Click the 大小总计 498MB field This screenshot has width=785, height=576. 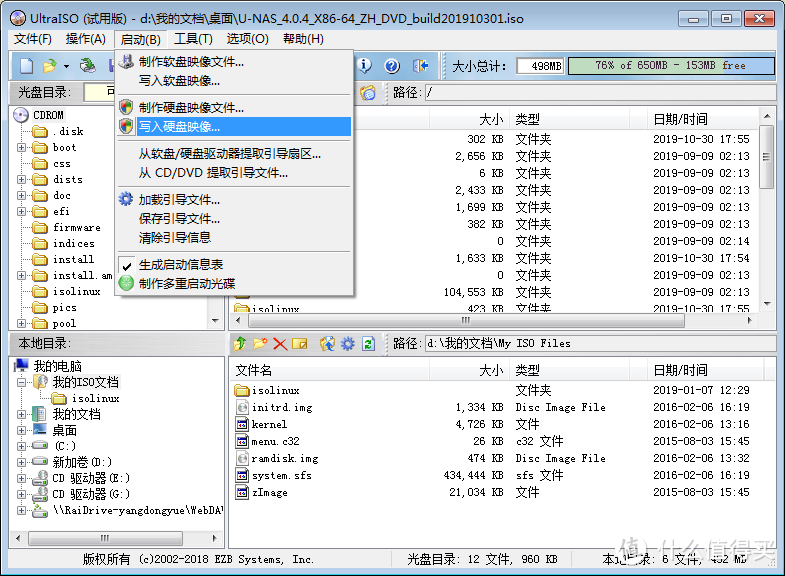540,66
